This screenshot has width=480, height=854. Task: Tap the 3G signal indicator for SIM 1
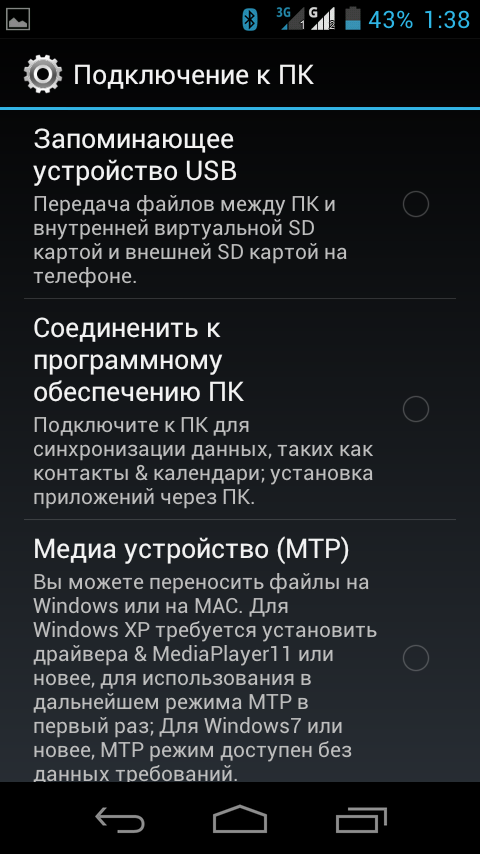[290, 19]
